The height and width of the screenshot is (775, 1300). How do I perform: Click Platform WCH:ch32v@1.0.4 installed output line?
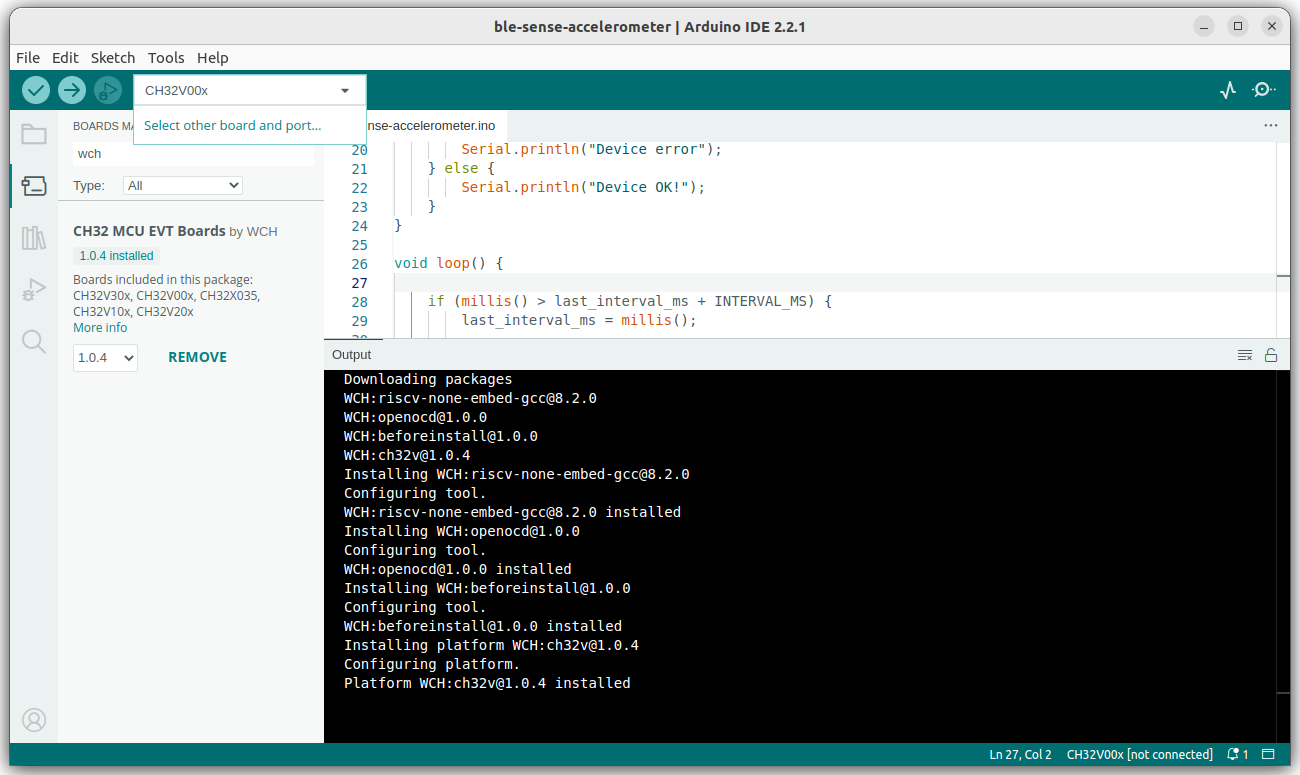point(487,683)
